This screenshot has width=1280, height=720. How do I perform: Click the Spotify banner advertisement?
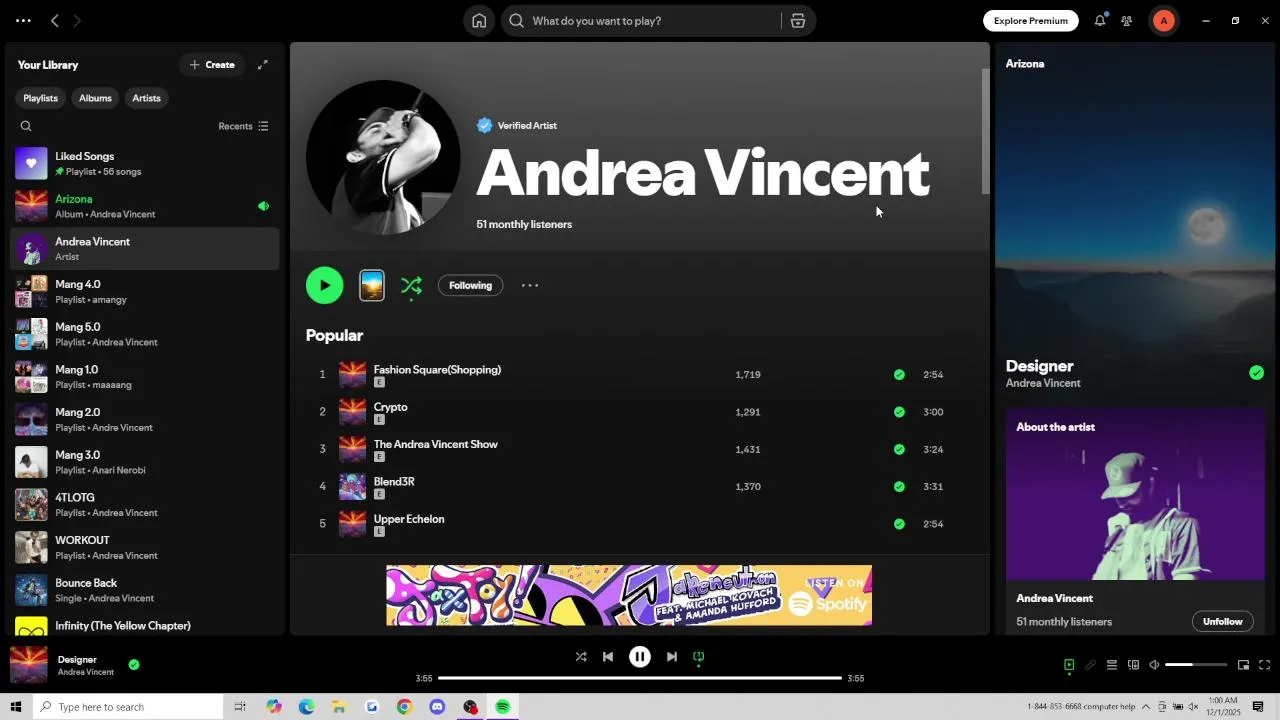coord(629,595)
